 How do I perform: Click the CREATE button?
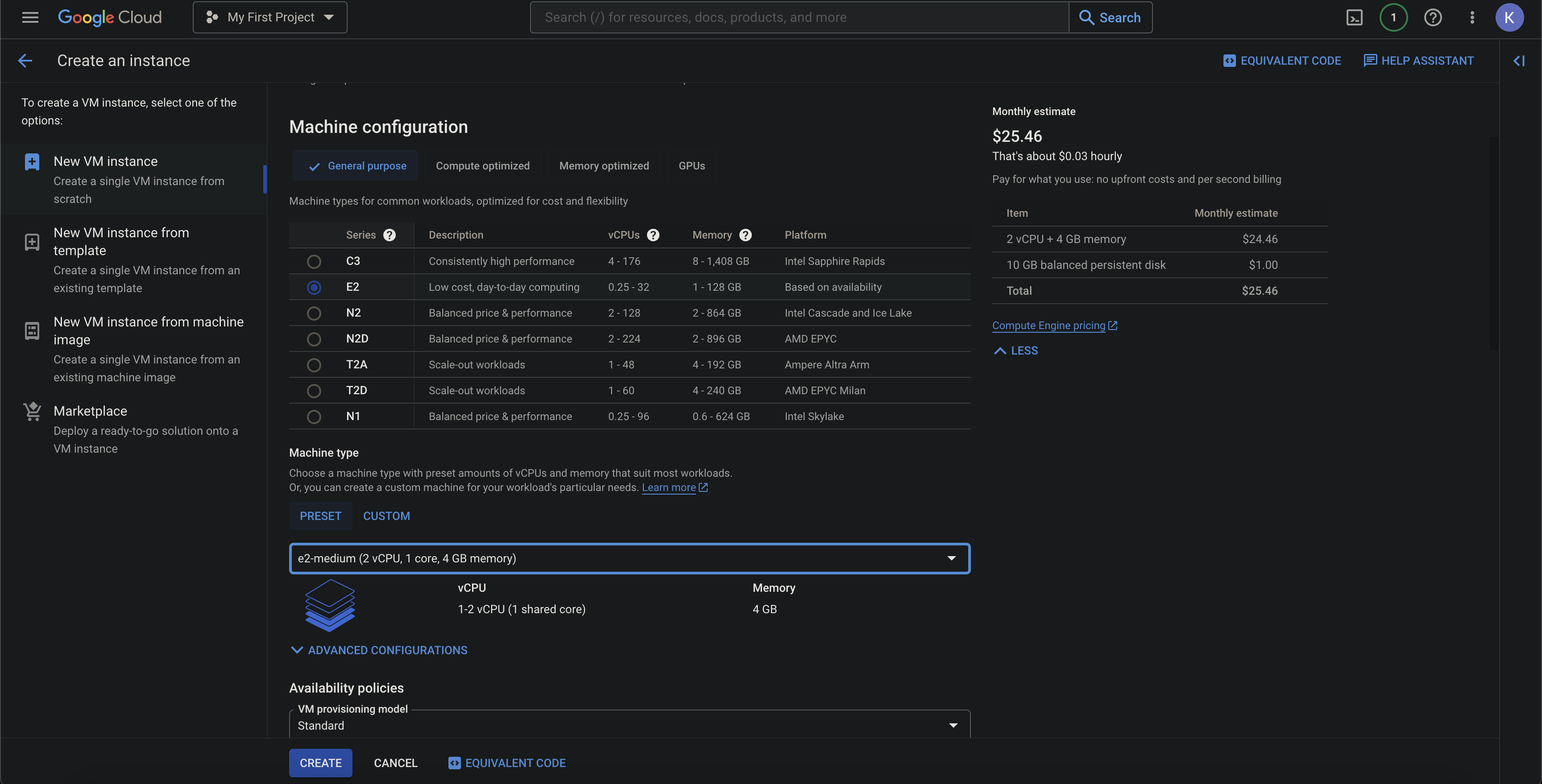coord(320,763)
